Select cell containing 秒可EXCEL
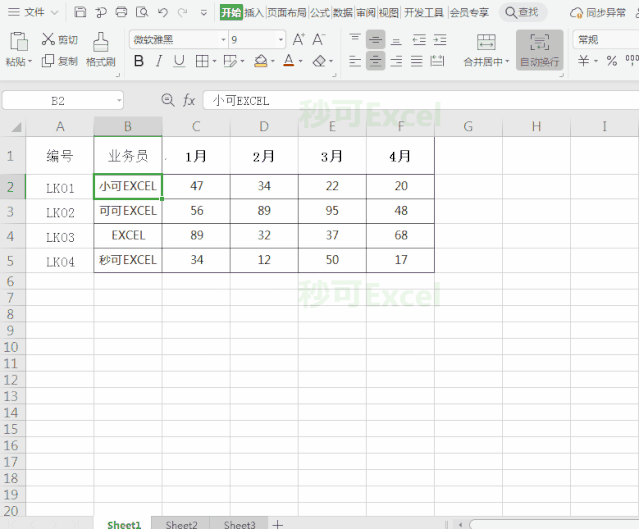The image size is (639, 529). pyautogui.click(x=128, y=260)
